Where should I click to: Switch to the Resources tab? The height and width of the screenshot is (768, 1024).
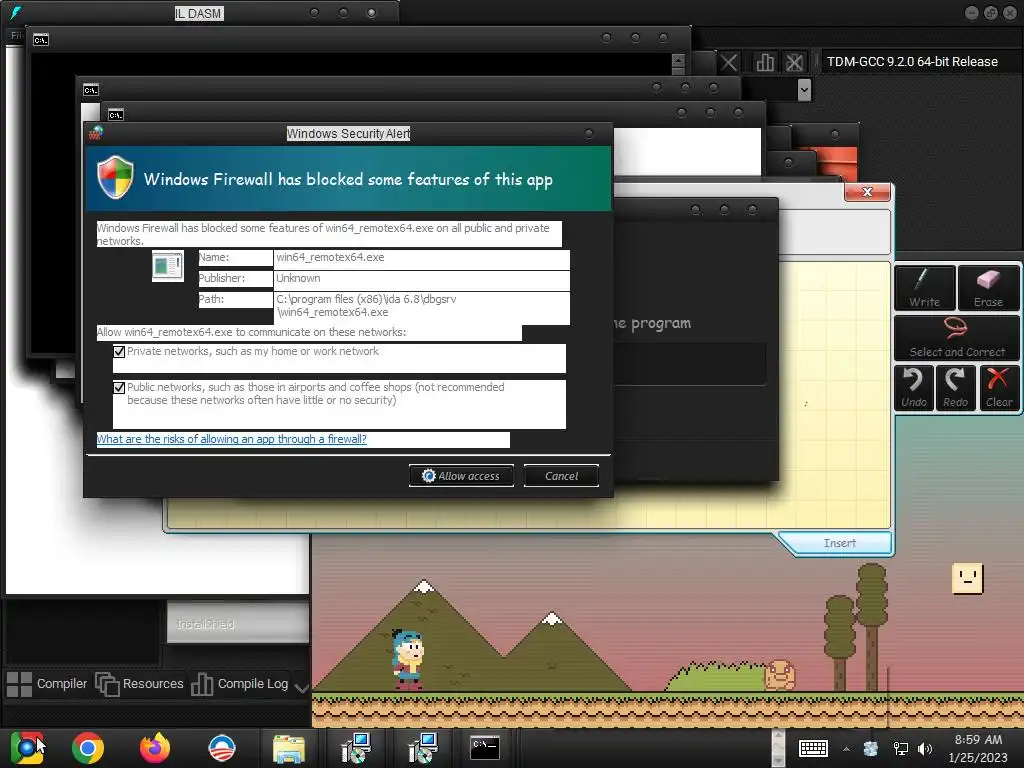pyautogui.click(x=140, y=684)
